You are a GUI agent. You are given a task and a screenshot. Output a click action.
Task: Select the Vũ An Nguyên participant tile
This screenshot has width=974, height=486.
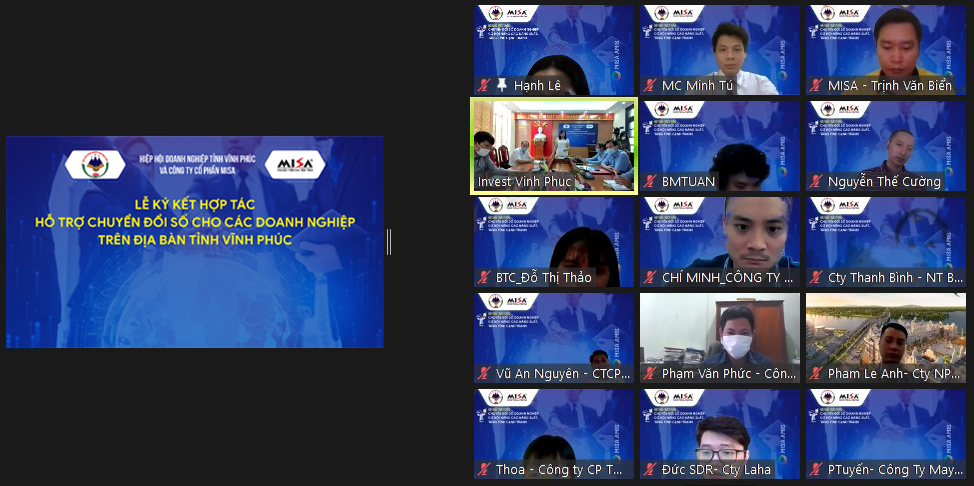tap(553, 337)
